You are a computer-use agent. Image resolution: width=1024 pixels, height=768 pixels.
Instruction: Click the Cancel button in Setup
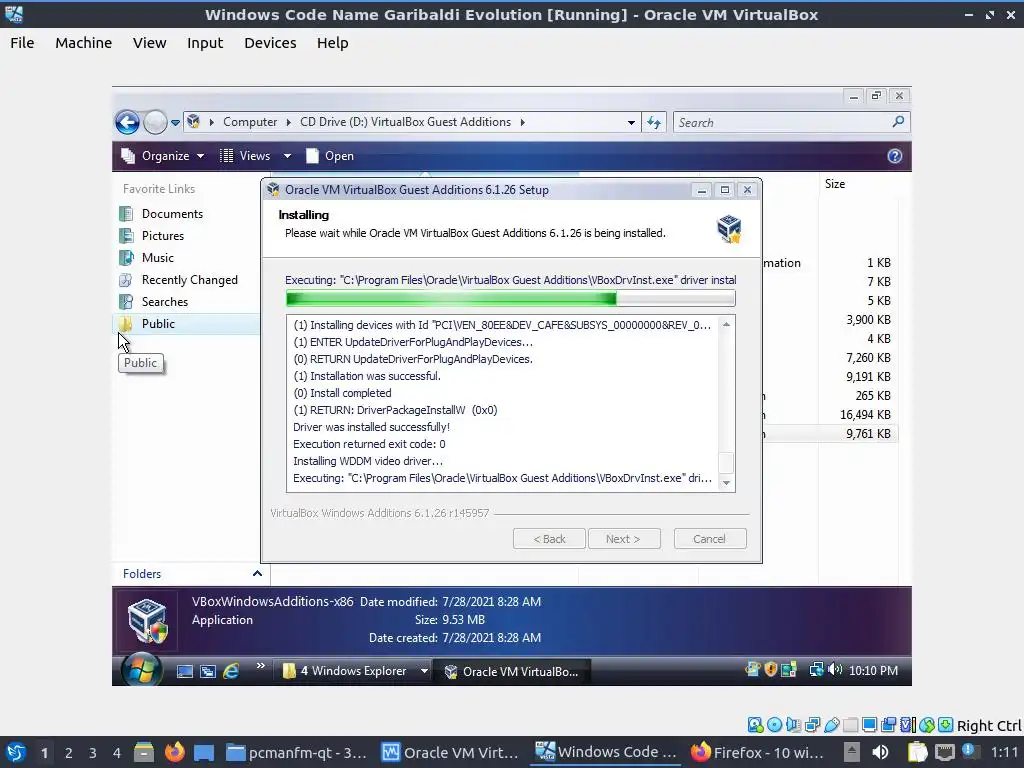click(709, 539)
